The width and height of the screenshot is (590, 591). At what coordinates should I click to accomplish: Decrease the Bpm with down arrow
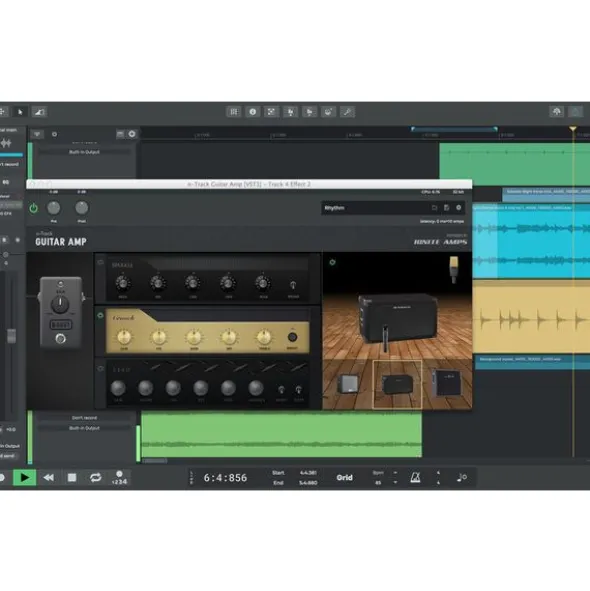(395, 482)
